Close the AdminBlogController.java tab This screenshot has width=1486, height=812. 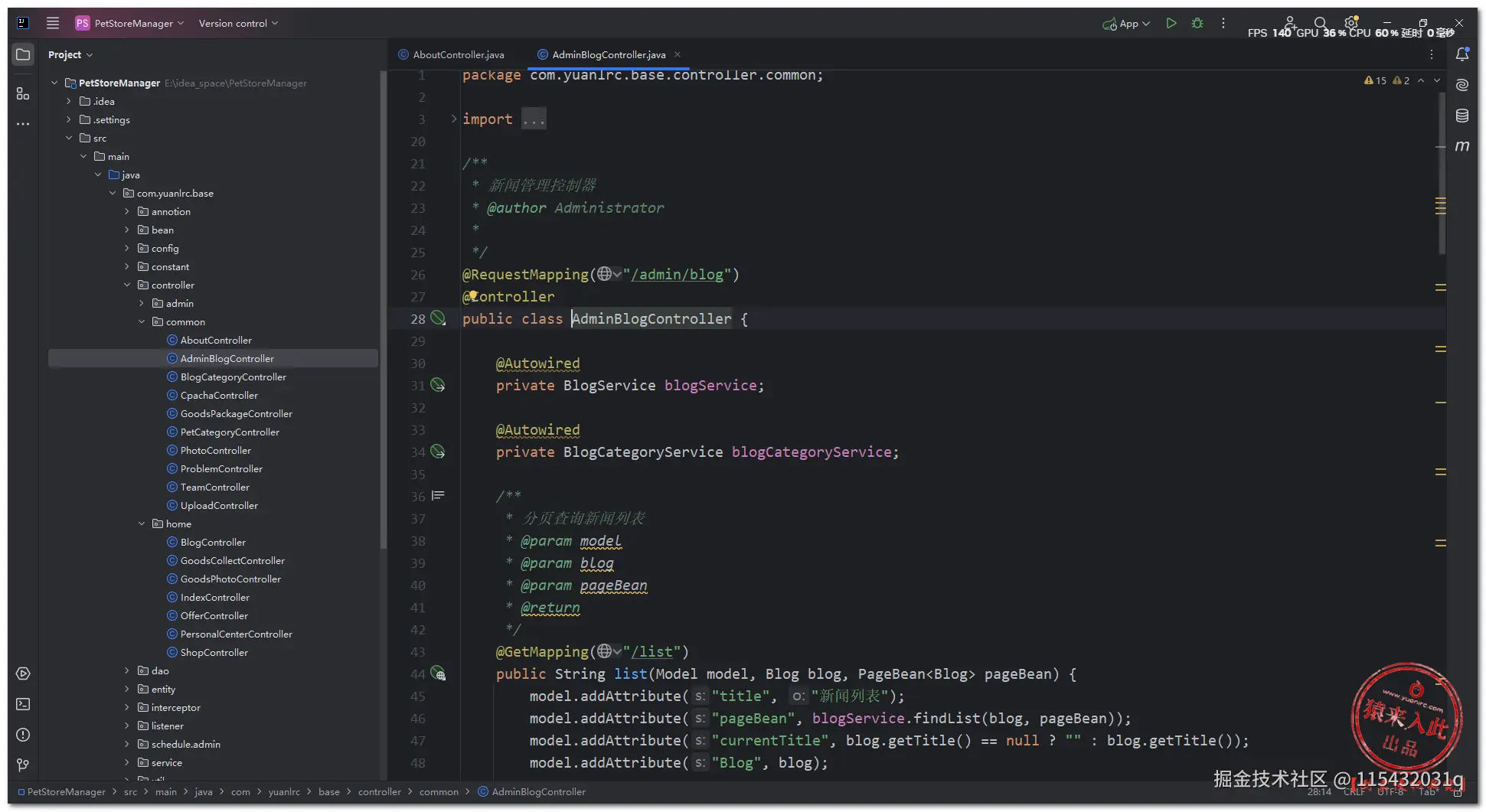(x=678, y=54)
